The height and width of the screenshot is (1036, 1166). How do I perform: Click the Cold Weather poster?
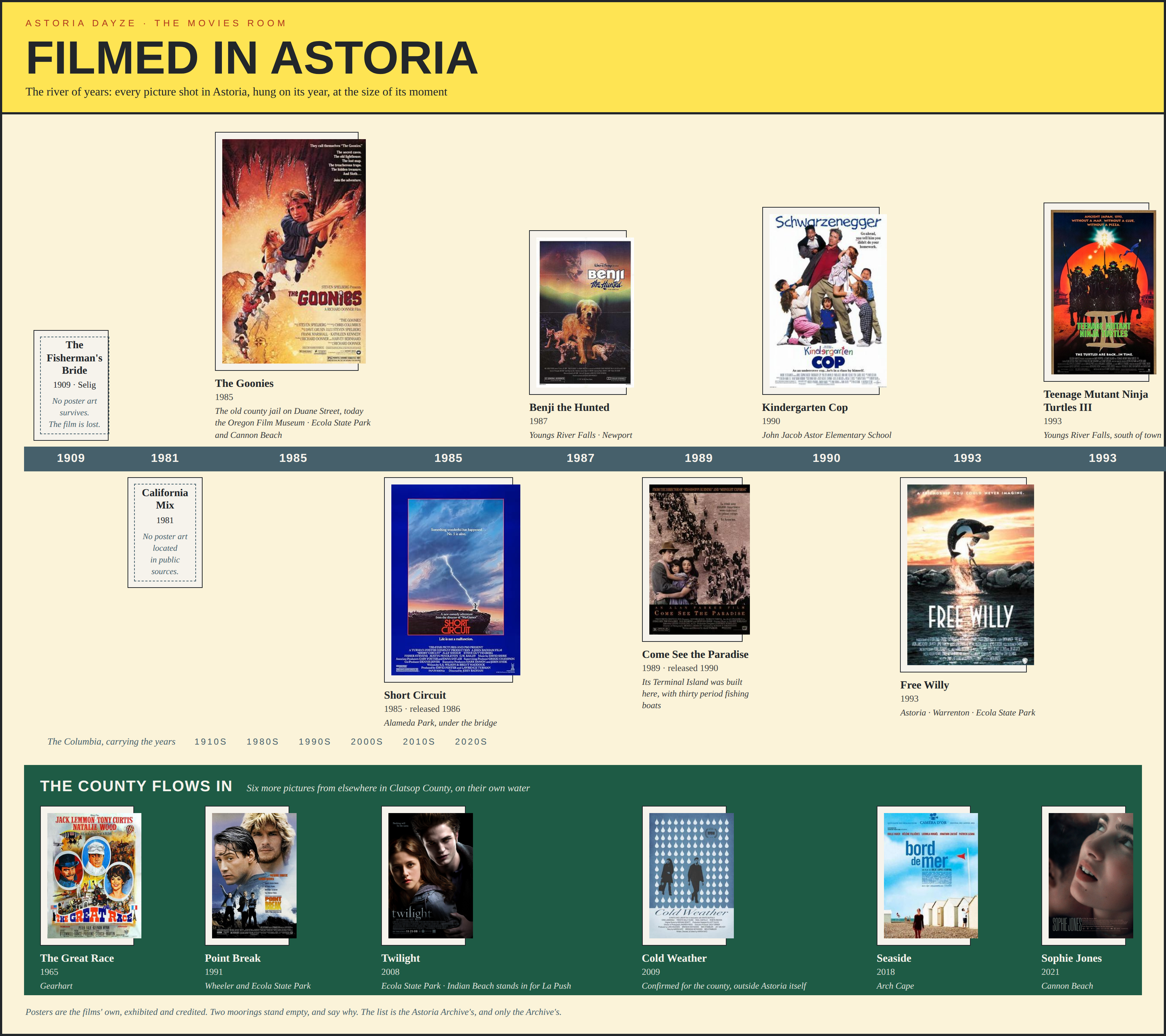tap(691, 875)
